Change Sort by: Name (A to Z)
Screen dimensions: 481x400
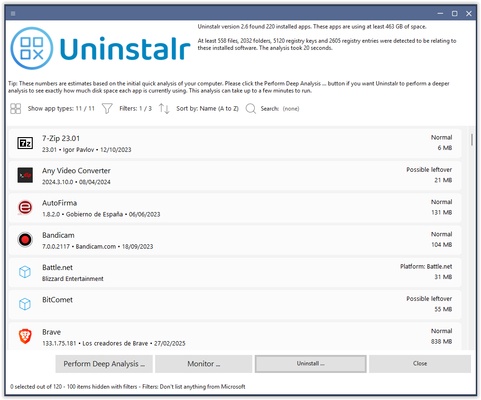[207, 109]
